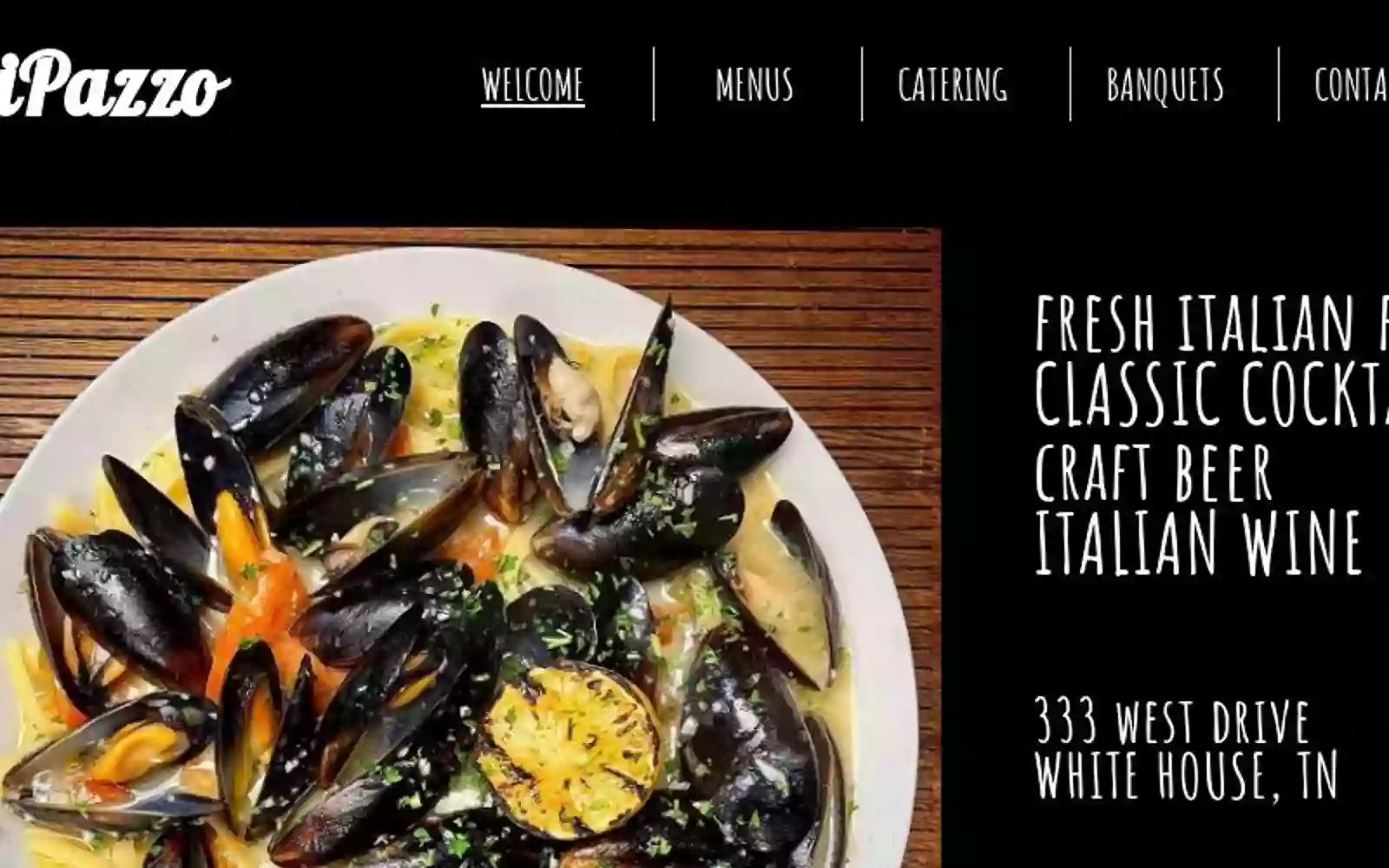Click the mussels pasta hero photo

pos(470,548)
